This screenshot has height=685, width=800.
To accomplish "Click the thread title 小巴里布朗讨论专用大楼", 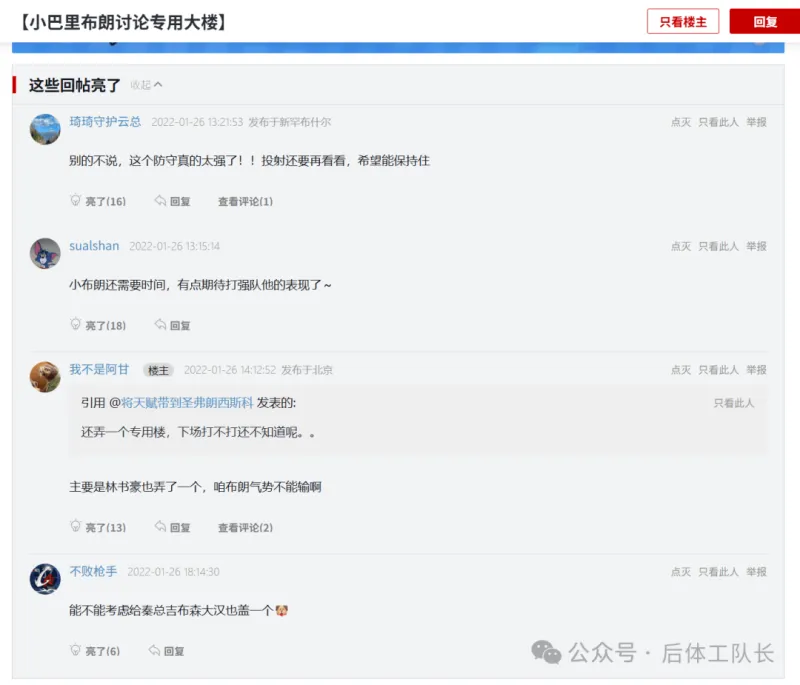I will click(x=122, y=22).
